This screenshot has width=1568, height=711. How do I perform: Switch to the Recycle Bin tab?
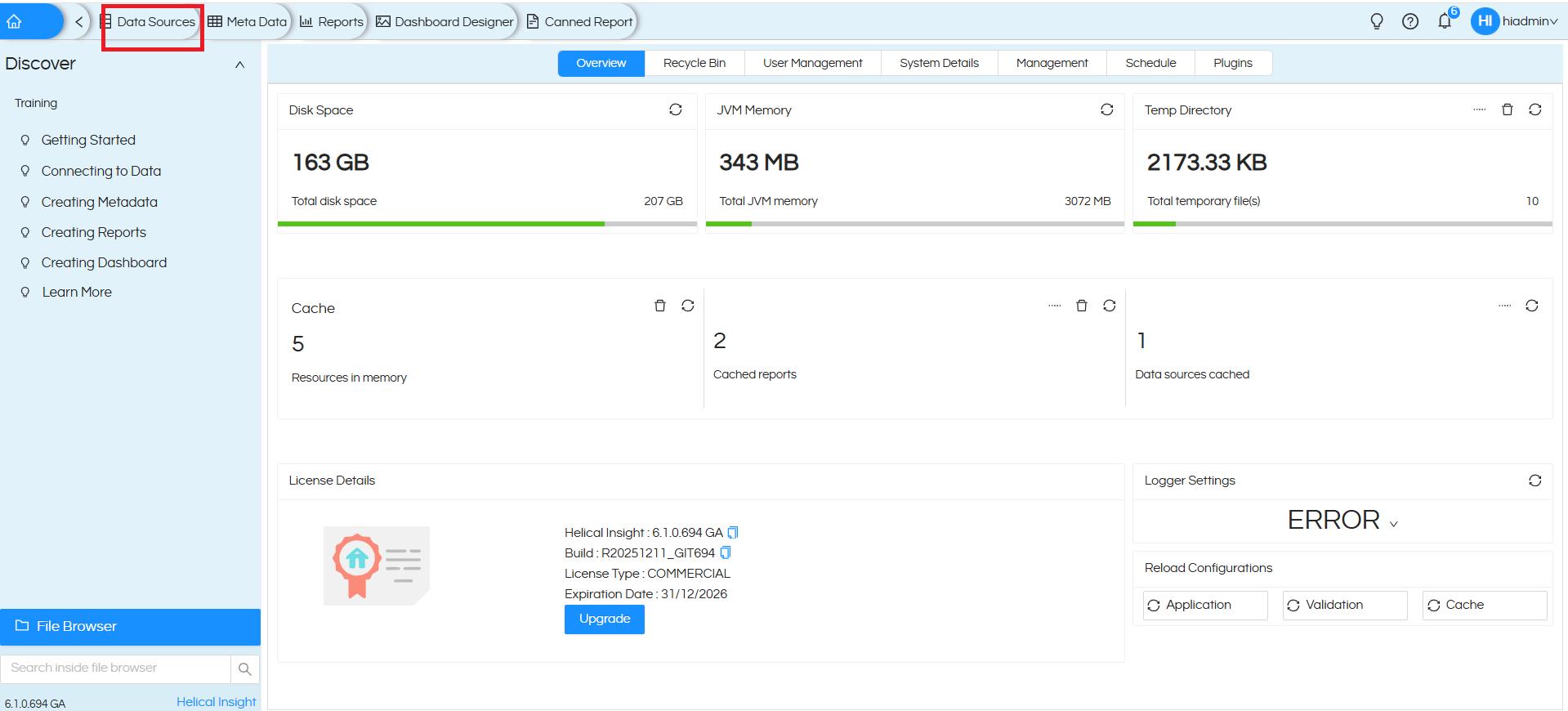click(x=695, y=63)
